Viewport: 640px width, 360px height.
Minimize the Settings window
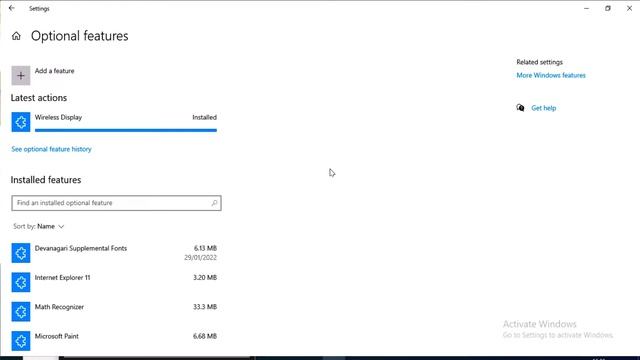[x=587, y=8]
